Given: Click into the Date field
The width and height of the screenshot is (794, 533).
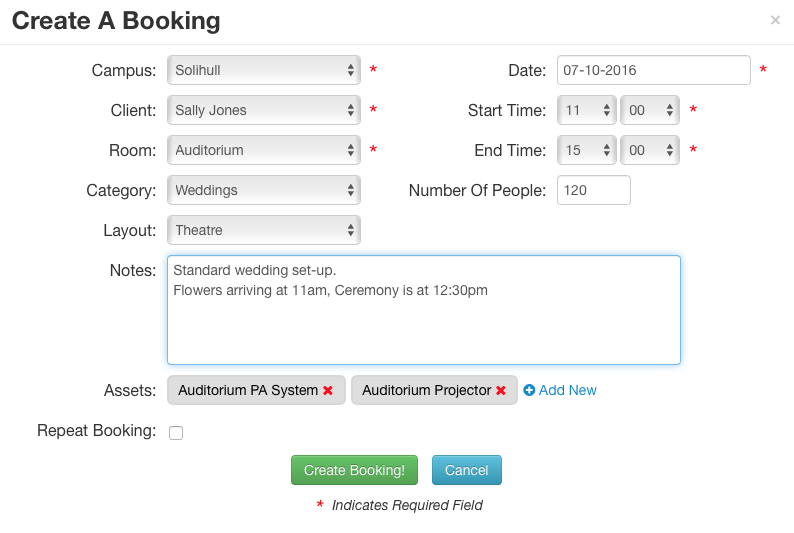Looking at the screenshot, I should (x=654, y=70).
